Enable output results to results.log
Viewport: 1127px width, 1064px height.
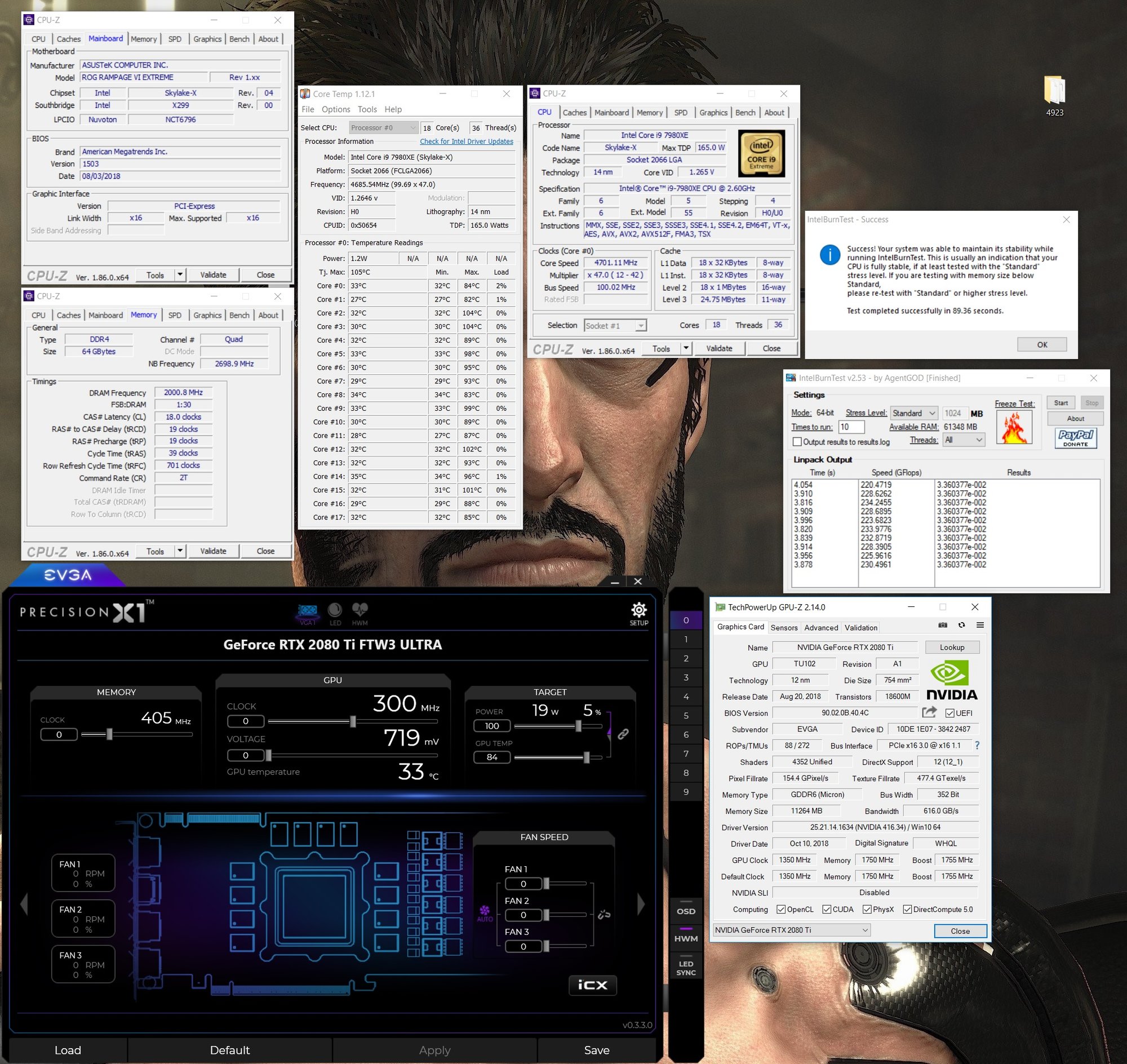click(797, 442)
